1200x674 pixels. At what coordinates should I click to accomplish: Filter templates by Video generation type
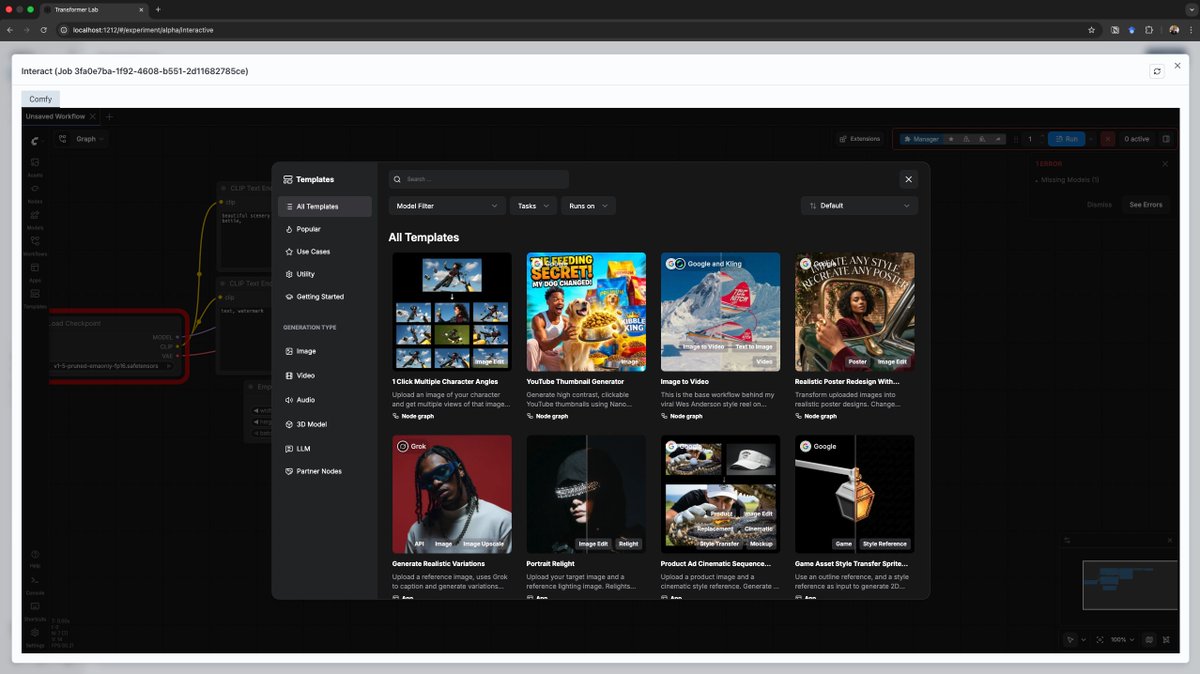click(325, 376)
